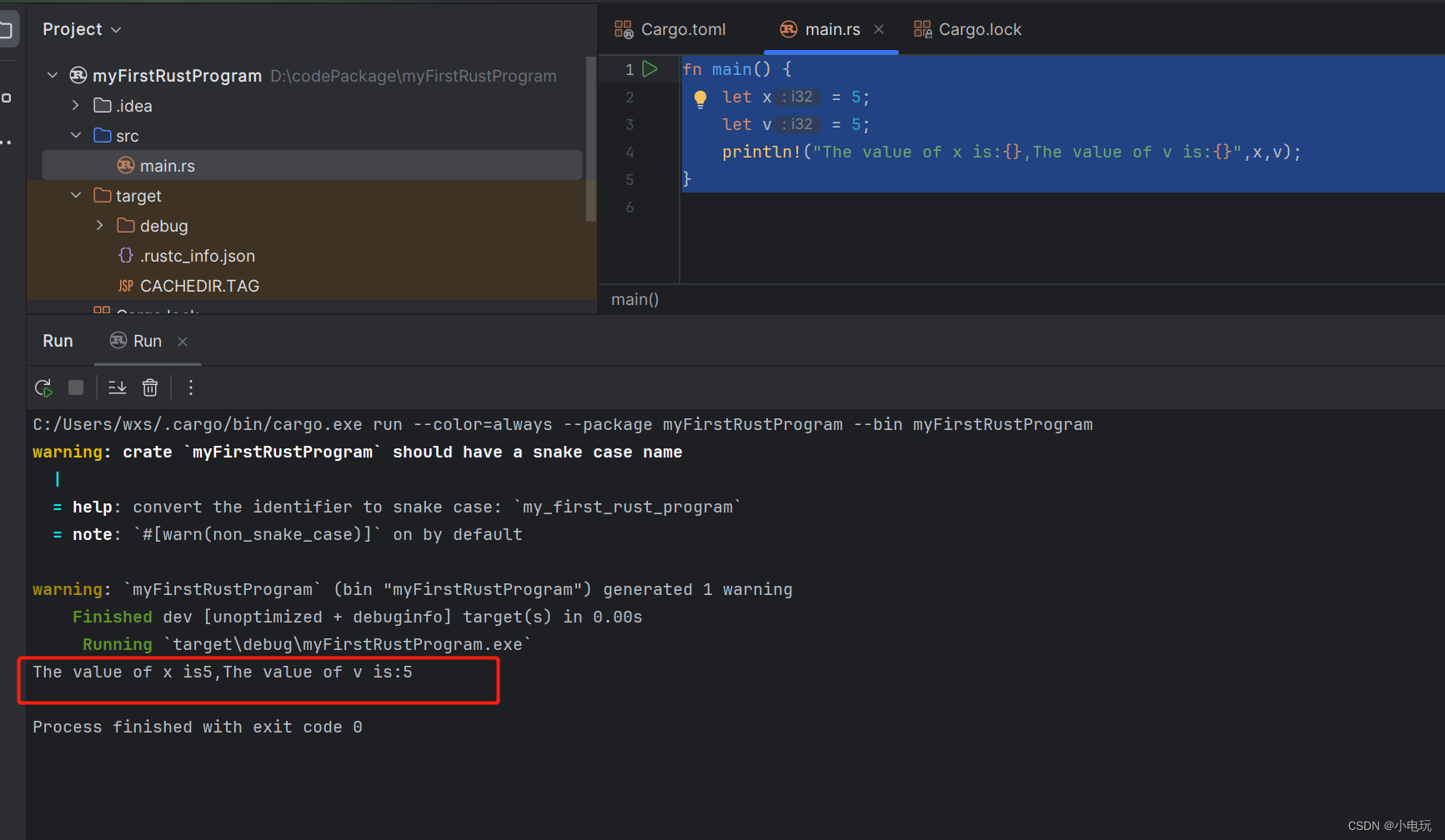Click the 'Finished dev' build status line

(357, 617)
